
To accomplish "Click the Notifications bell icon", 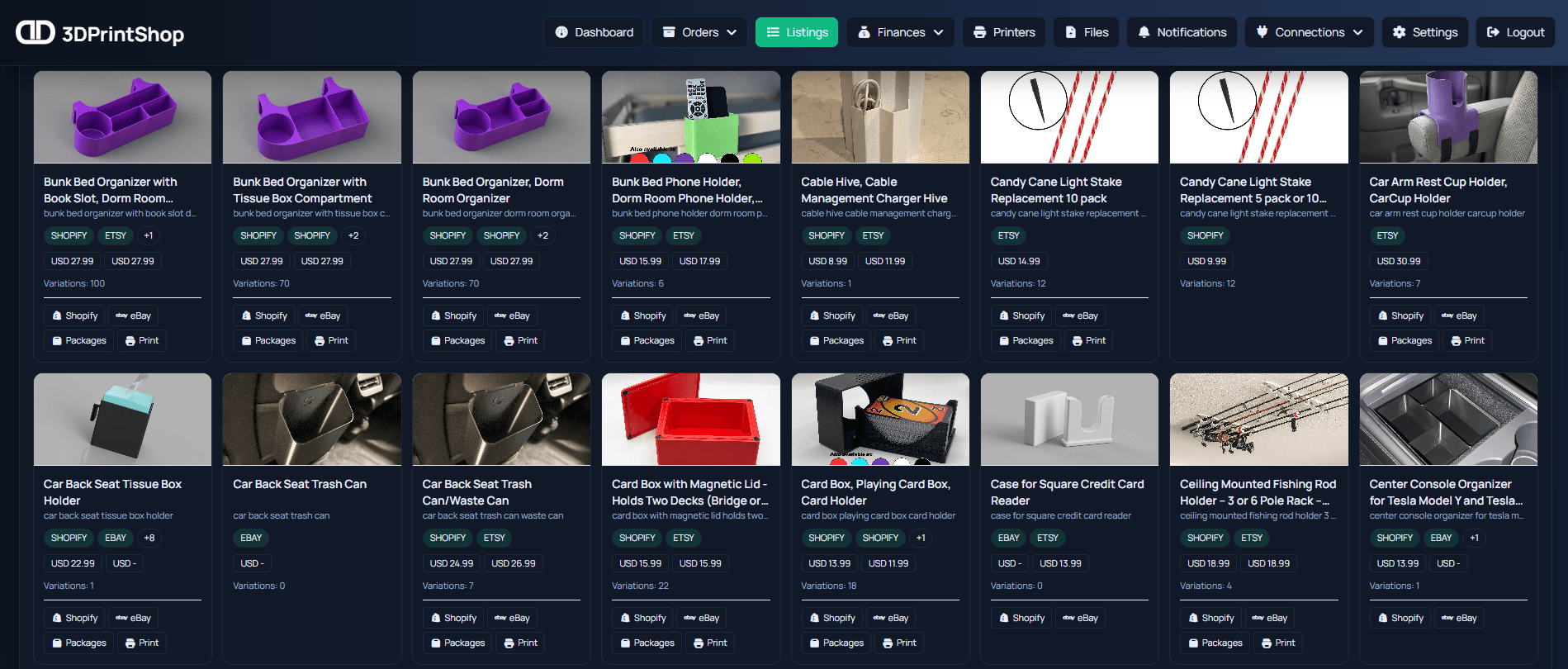I will (x=1144, y=32).
